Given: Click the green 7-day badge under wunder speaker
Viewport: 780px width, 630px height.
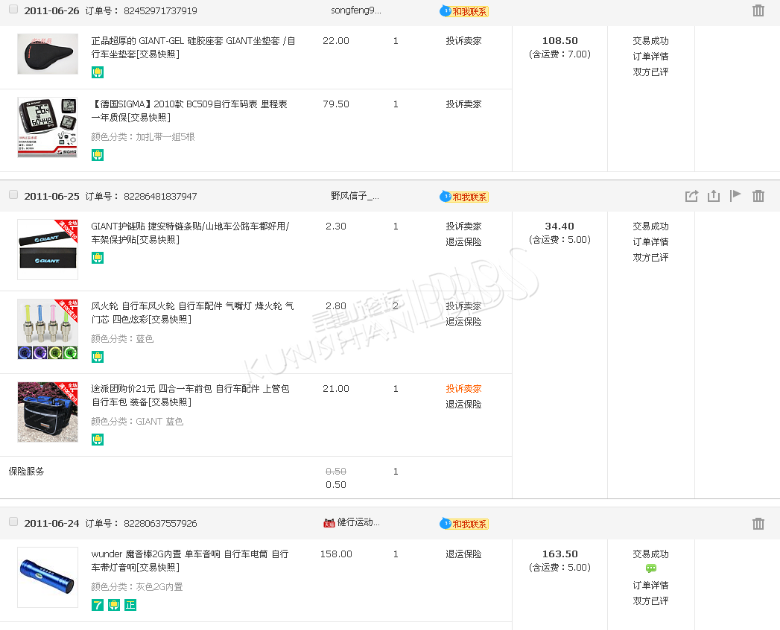Looking at the screenshot, I should pyautogui.click(x=98, y=604).
